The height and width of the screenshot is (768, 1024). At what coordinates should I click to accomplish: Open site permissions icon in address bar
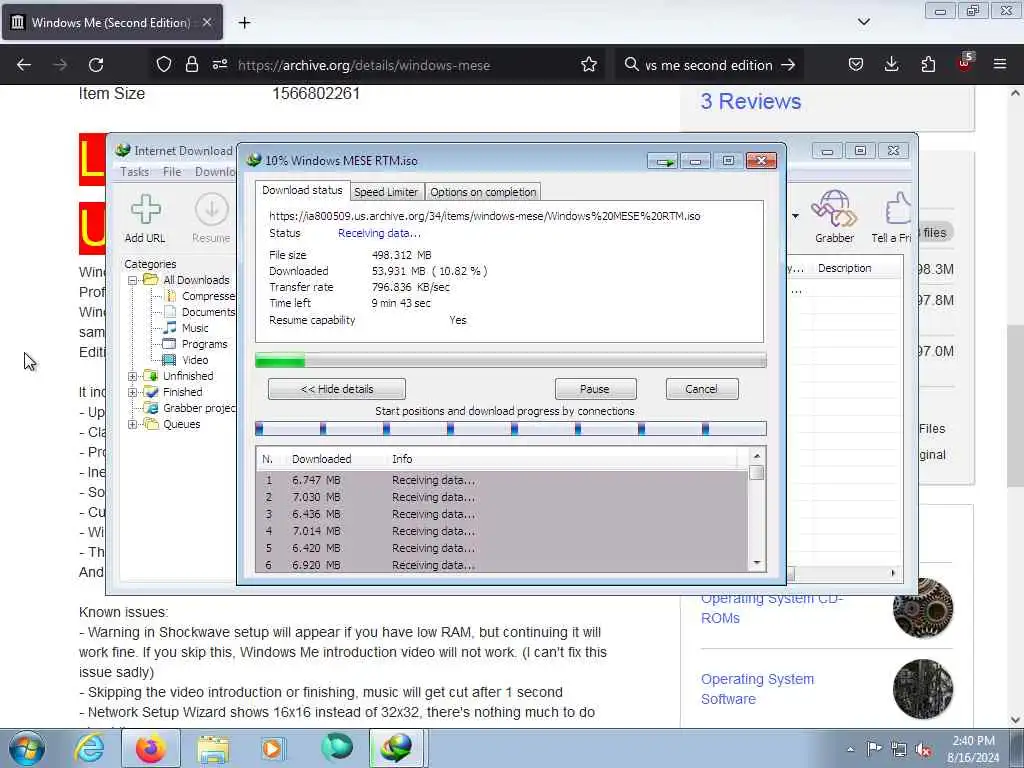(219, 65)
